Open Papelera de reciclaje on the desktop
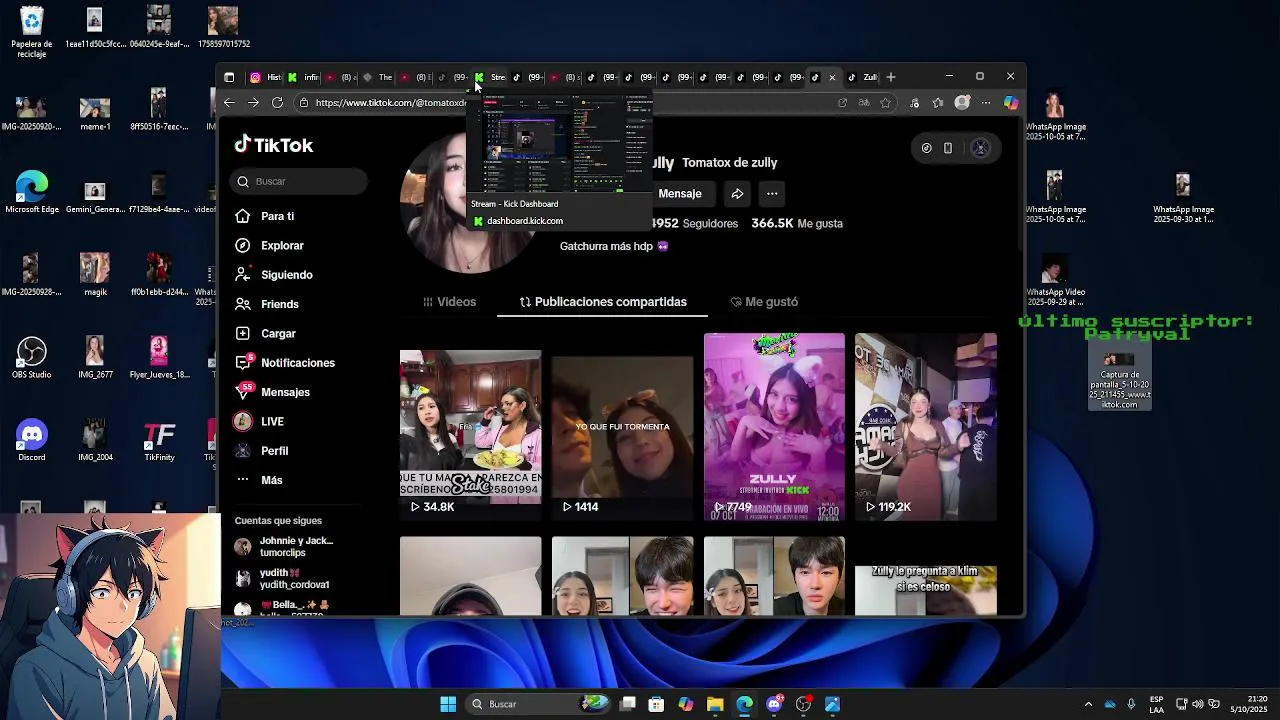The height and width of the screenshot is (720, 1280). pos(32,32)
